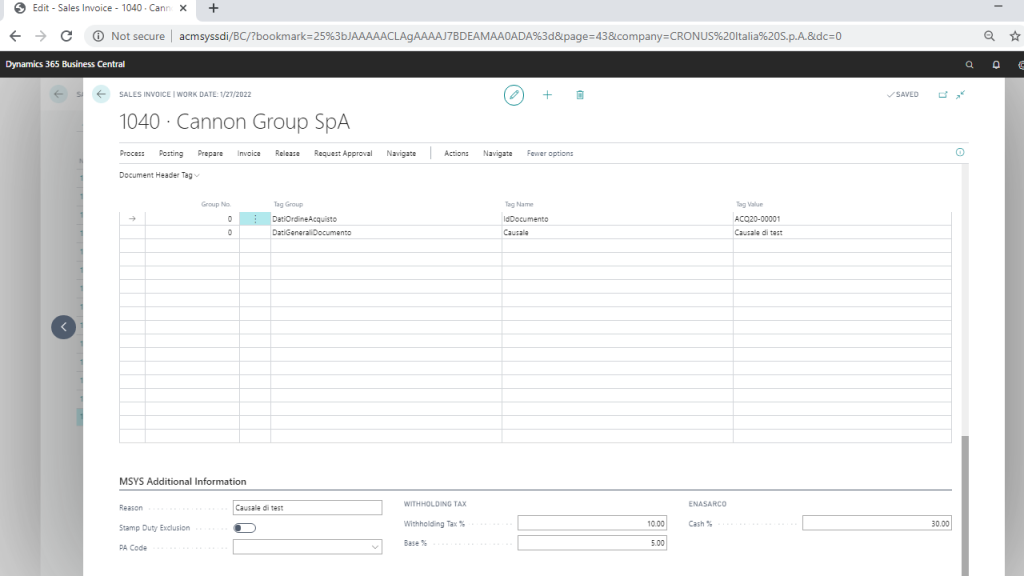Expand the Document Header Tag menu

coord(159,175)
